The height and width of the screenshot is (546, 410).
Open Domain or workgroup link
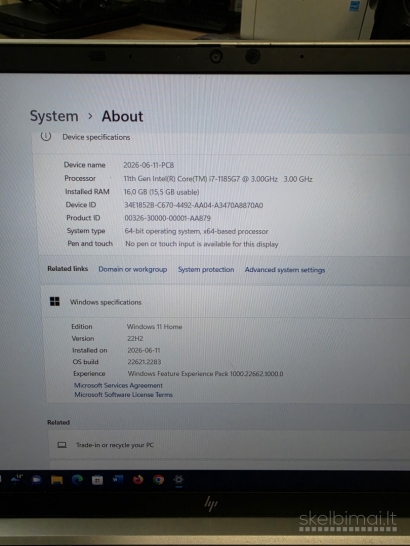pyautogui.click(x=132, y=269)
